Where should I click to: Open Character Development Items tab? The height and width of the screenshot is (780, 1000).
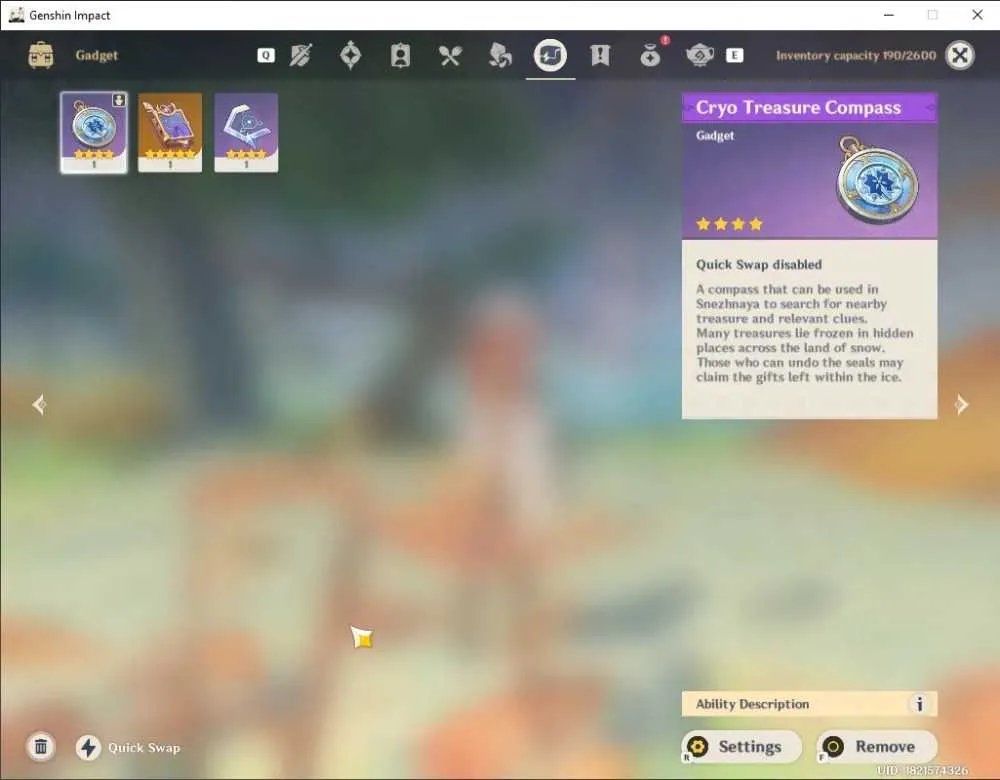coord(400,55)
